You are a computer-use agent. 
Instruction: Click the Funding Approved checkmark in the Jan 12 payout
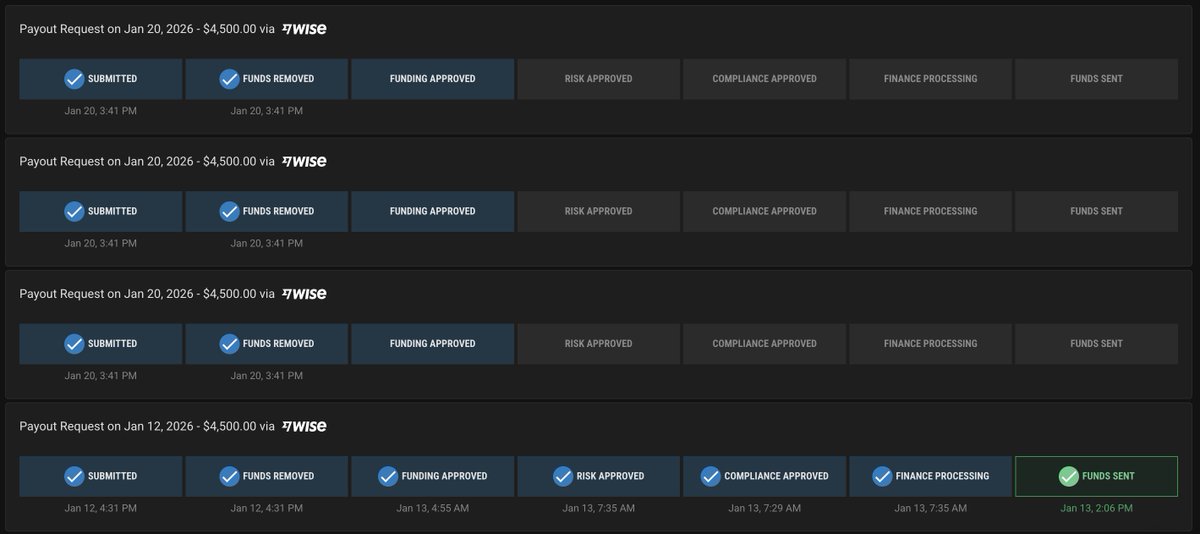tap(388, 476)
